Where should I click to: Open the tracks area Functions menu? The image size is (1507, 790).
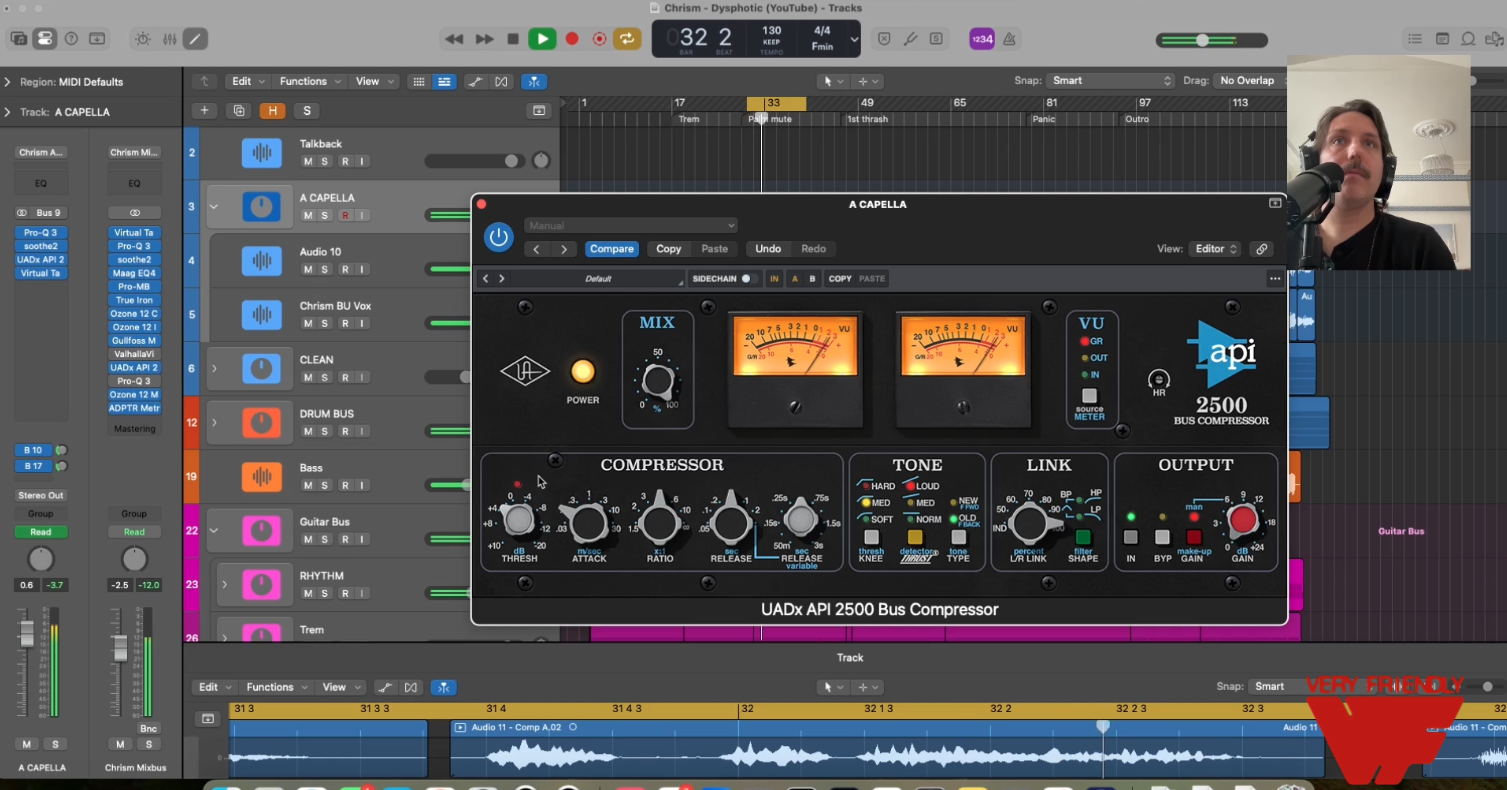309,81
